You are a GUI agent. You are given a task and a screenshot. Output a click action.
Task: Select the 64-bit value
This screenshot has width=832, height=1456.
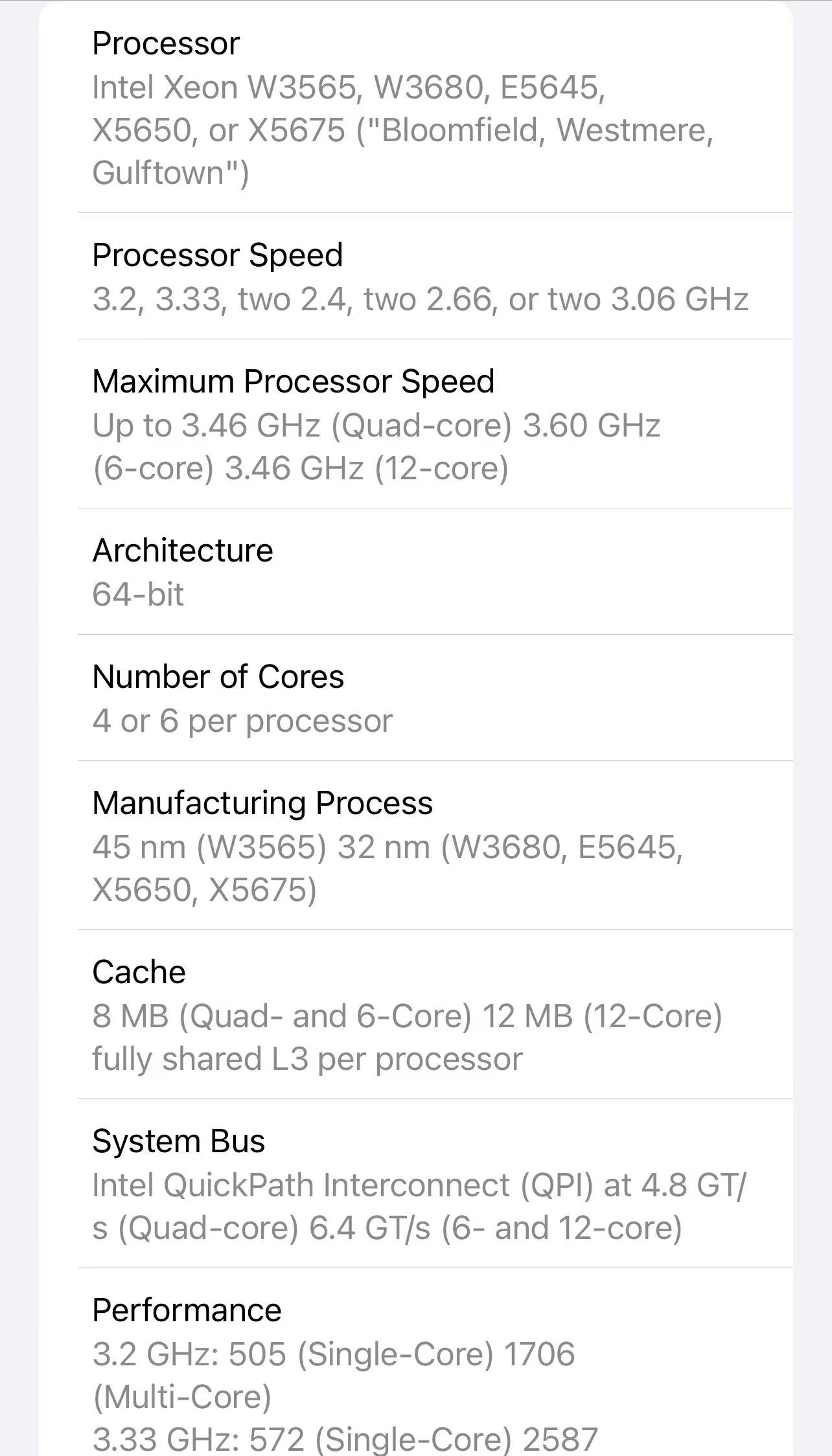click(138, 594)
